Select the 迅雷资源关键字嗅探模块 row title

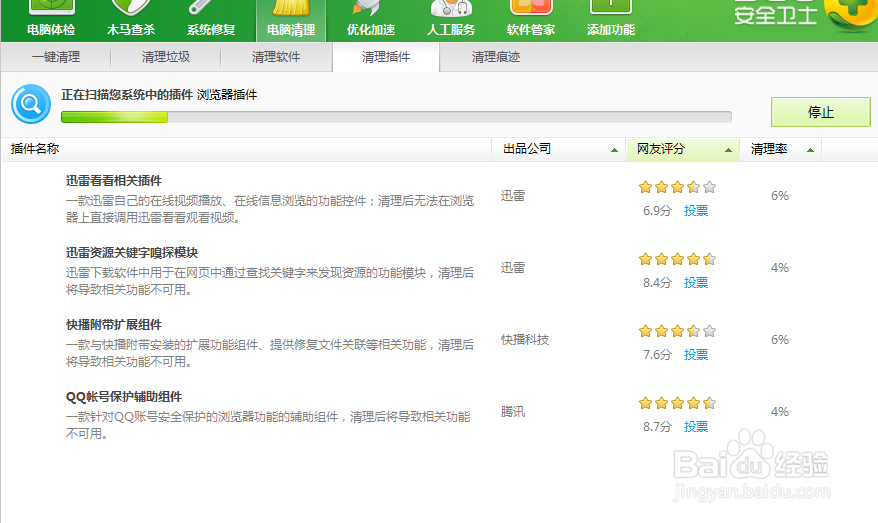pos(132,253)
